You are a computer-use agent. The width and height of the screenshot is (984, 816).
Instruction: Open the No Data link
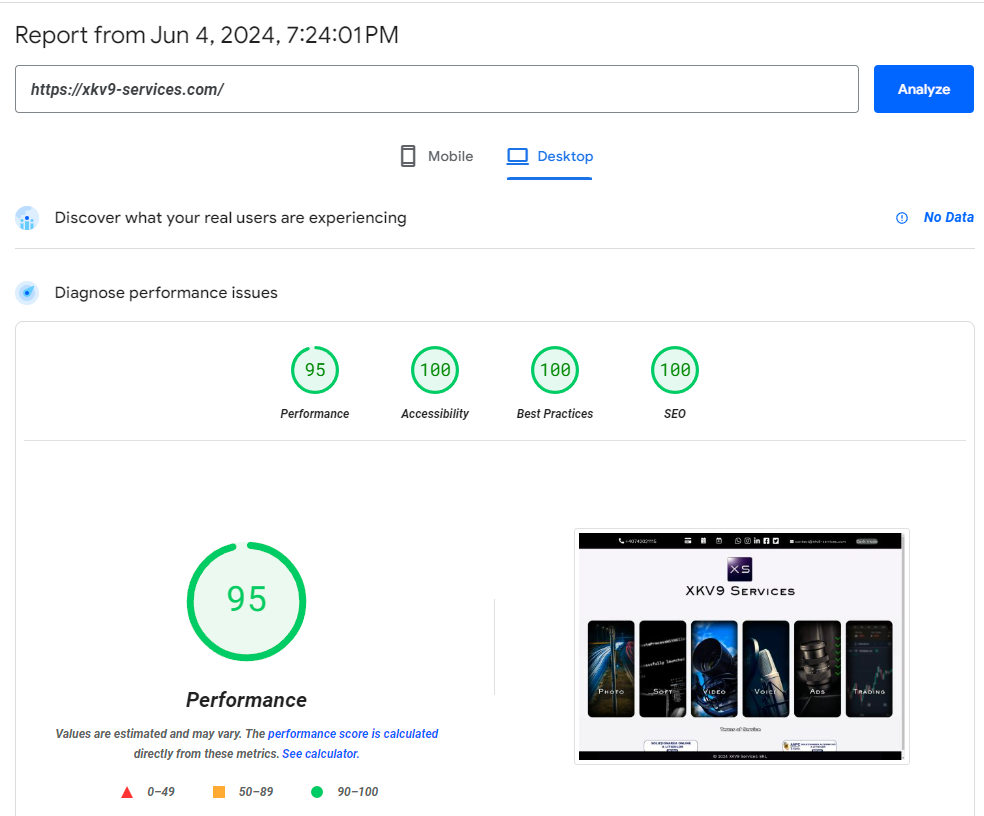click(x=948, y=217)
